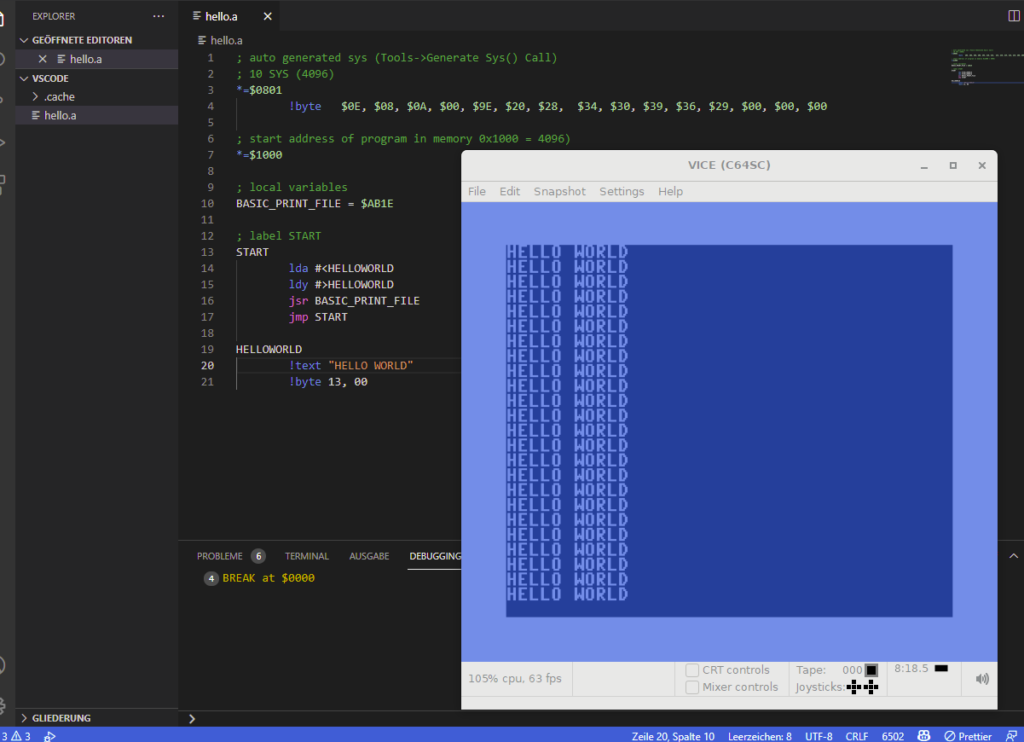This screenshot has width=1024, height=742.
Task: Switch to the TERMINAL tab
Action: pyautogui.click(x=306, y=556)
